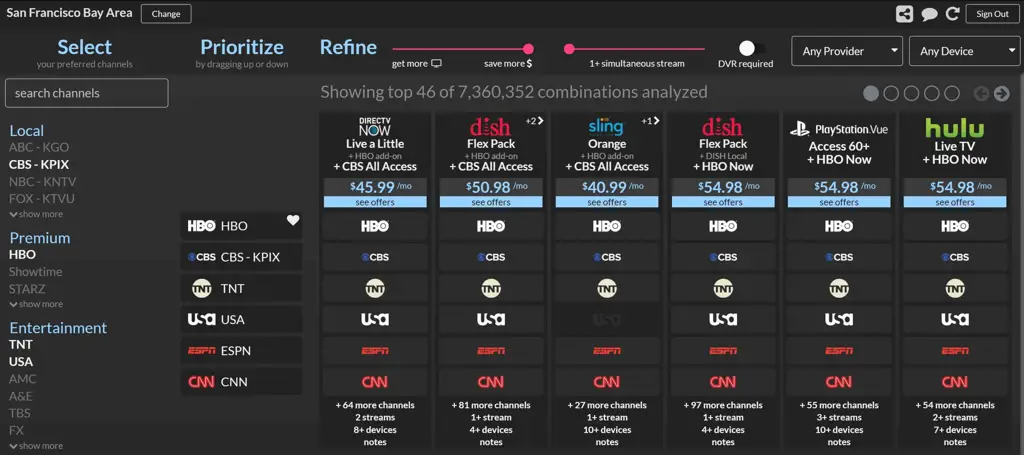Screen dimensions: 1024x455
Task: Select AMC in Entertainment list
Action: 23,379
